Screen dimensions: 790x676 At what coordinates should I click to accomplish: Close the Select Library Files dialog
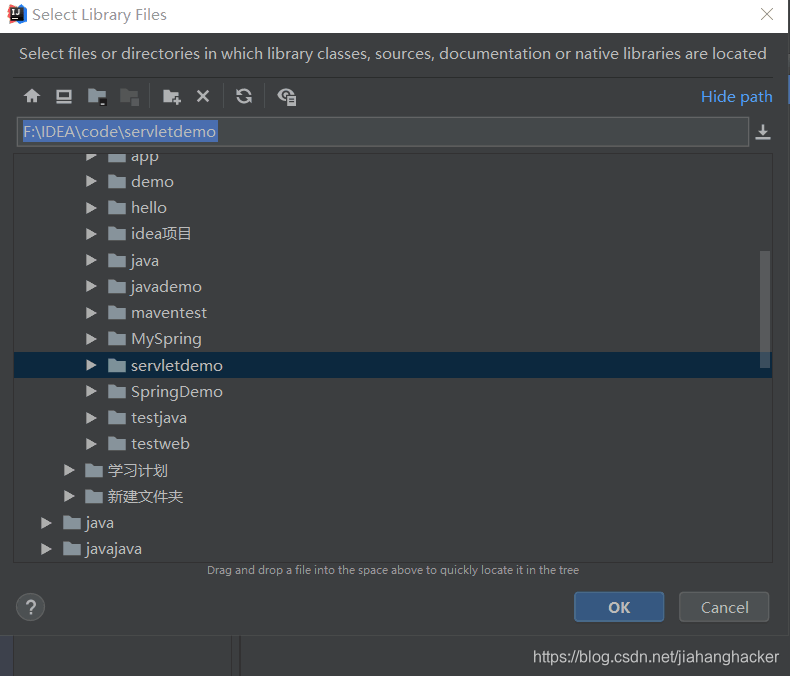pyautogui.click(x=766, y=14)
